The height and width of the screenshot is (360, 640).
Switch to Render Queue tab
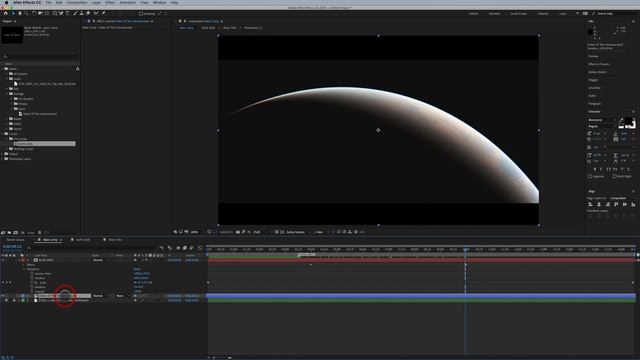tap(16, 240)
